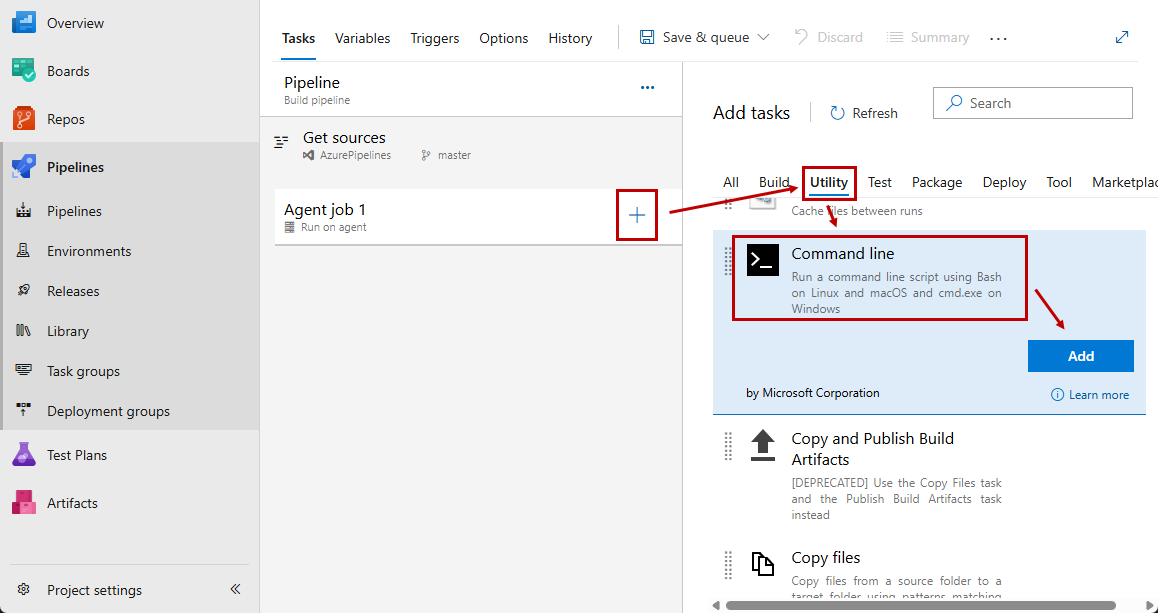This screenshot has height=613, width=1158.
Task: Click the Refresh icon in Add tasks
Action: click(837, 113)
